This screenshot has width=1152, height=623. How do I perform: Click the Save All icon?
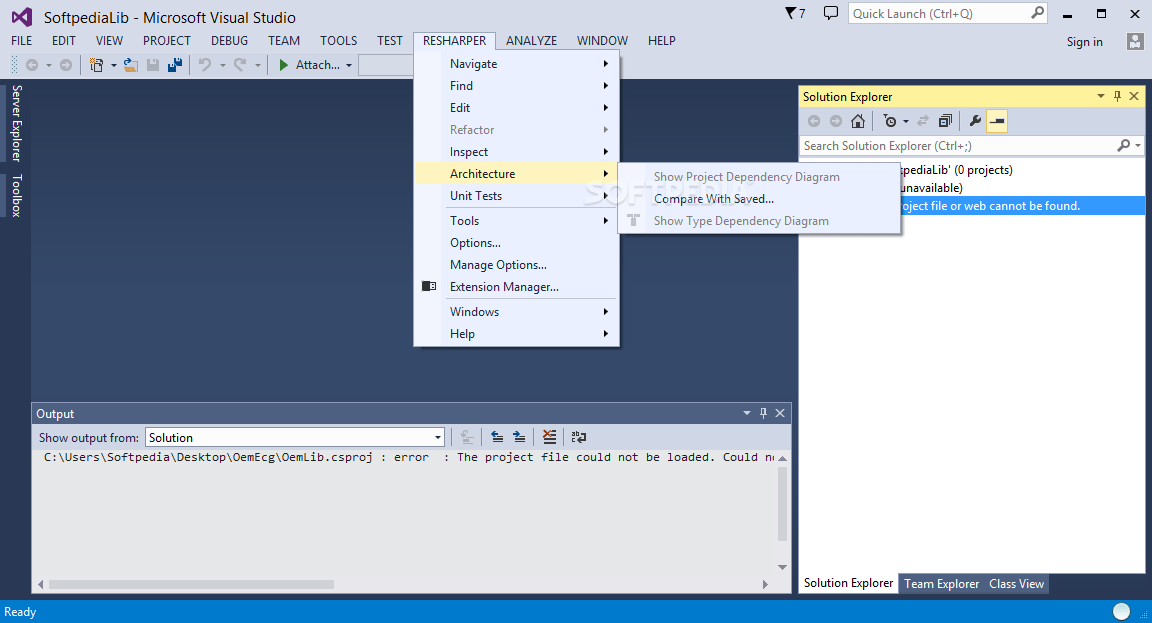175,65
